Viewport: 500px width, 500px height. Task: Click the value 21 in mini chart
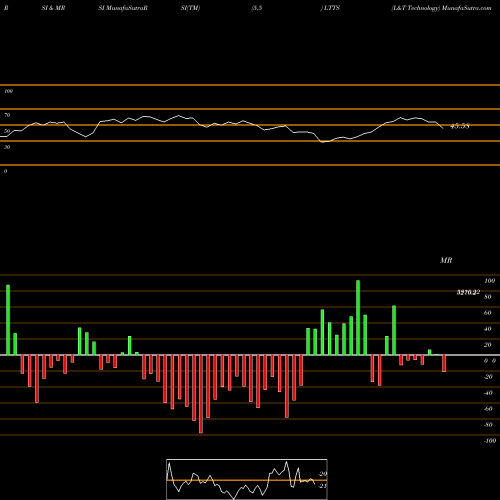click(x=323, y=486)
